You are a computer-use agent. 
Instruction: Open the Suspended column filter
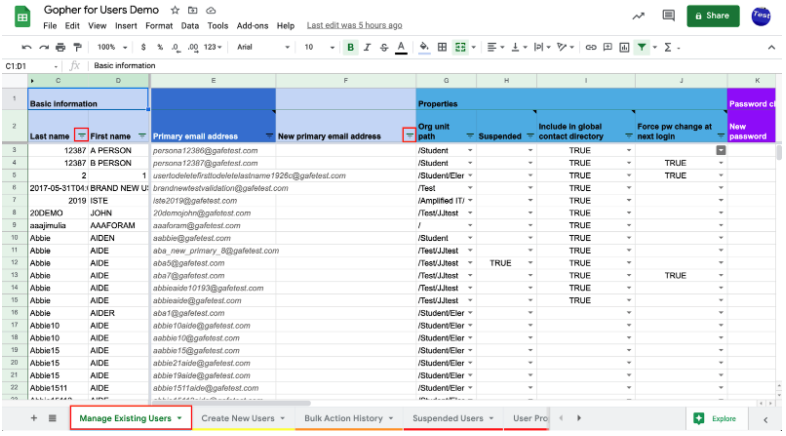[x=530, y=136]
